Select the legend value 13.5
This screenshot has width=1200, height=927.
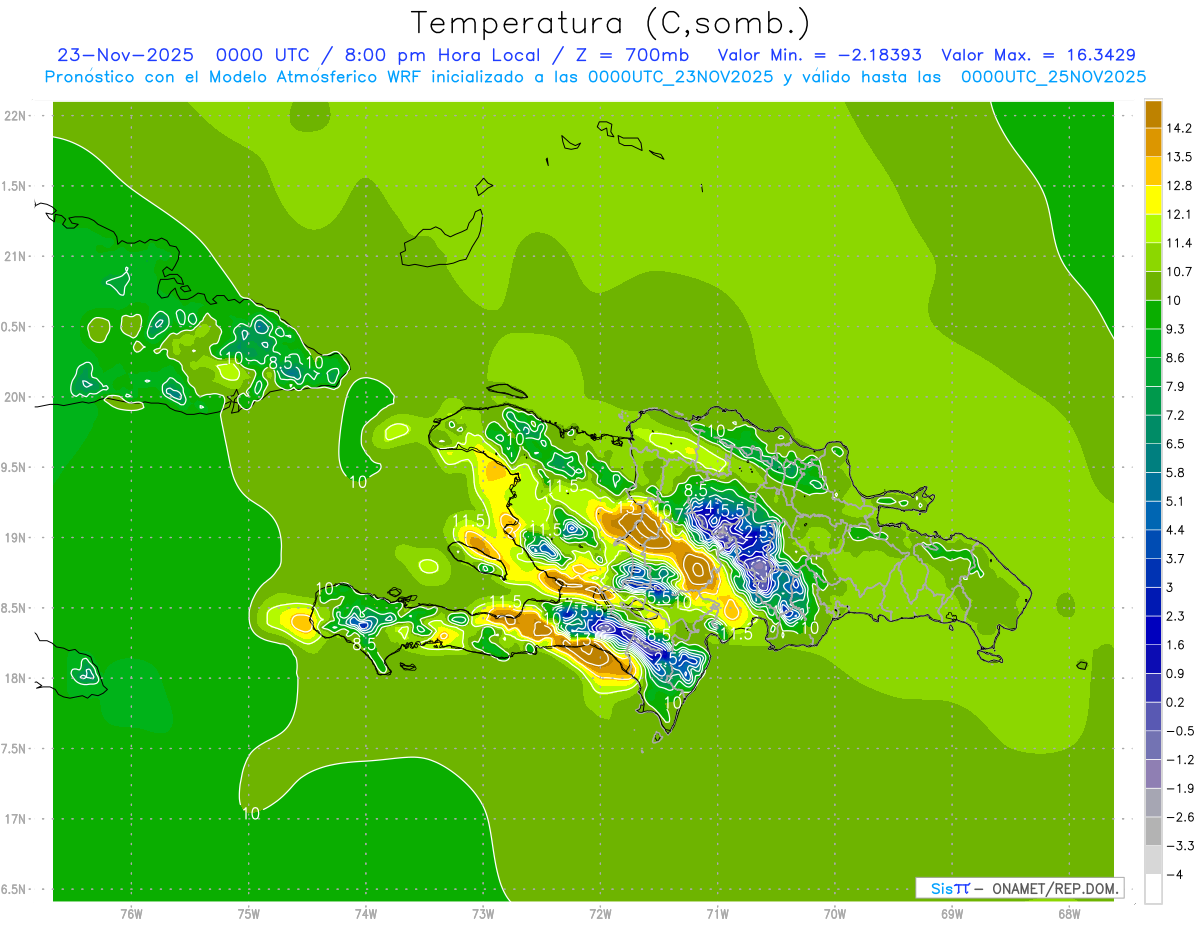1181,157
